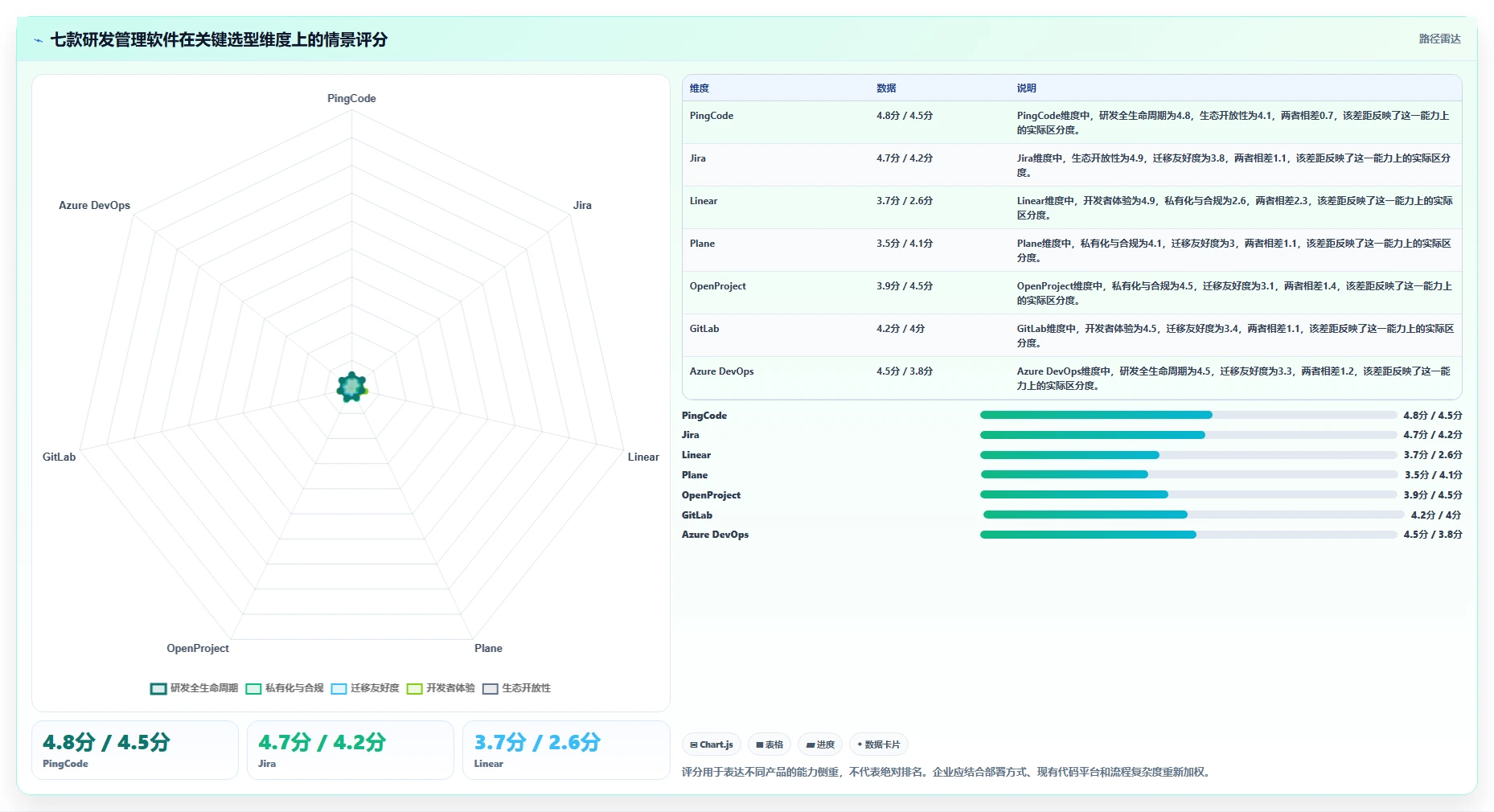
Task: Click the Plane radar axis label
Action: tap(488, 649)
